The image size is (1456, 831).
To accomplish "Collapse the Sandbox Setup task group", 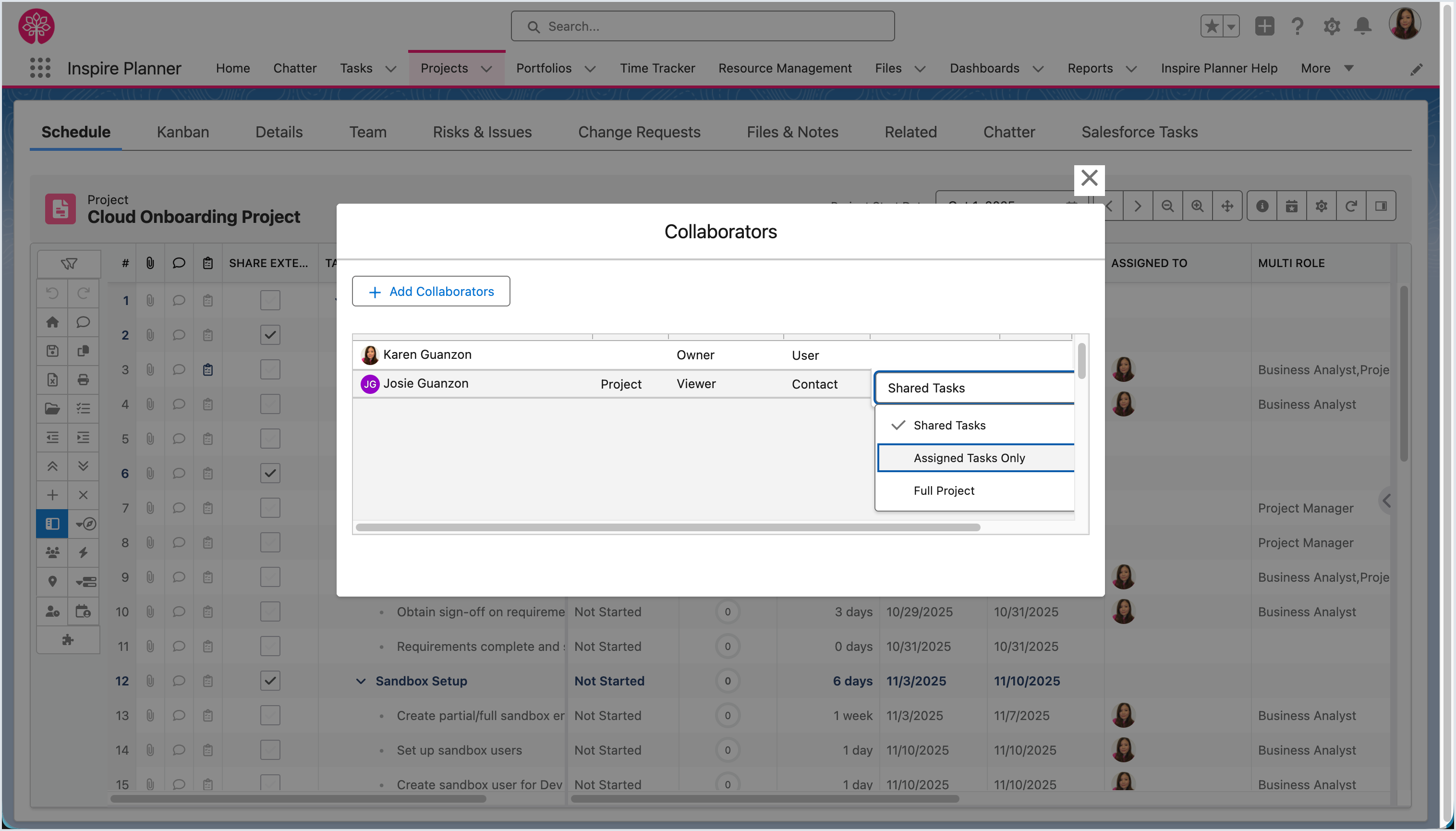I will pos(361,681).
